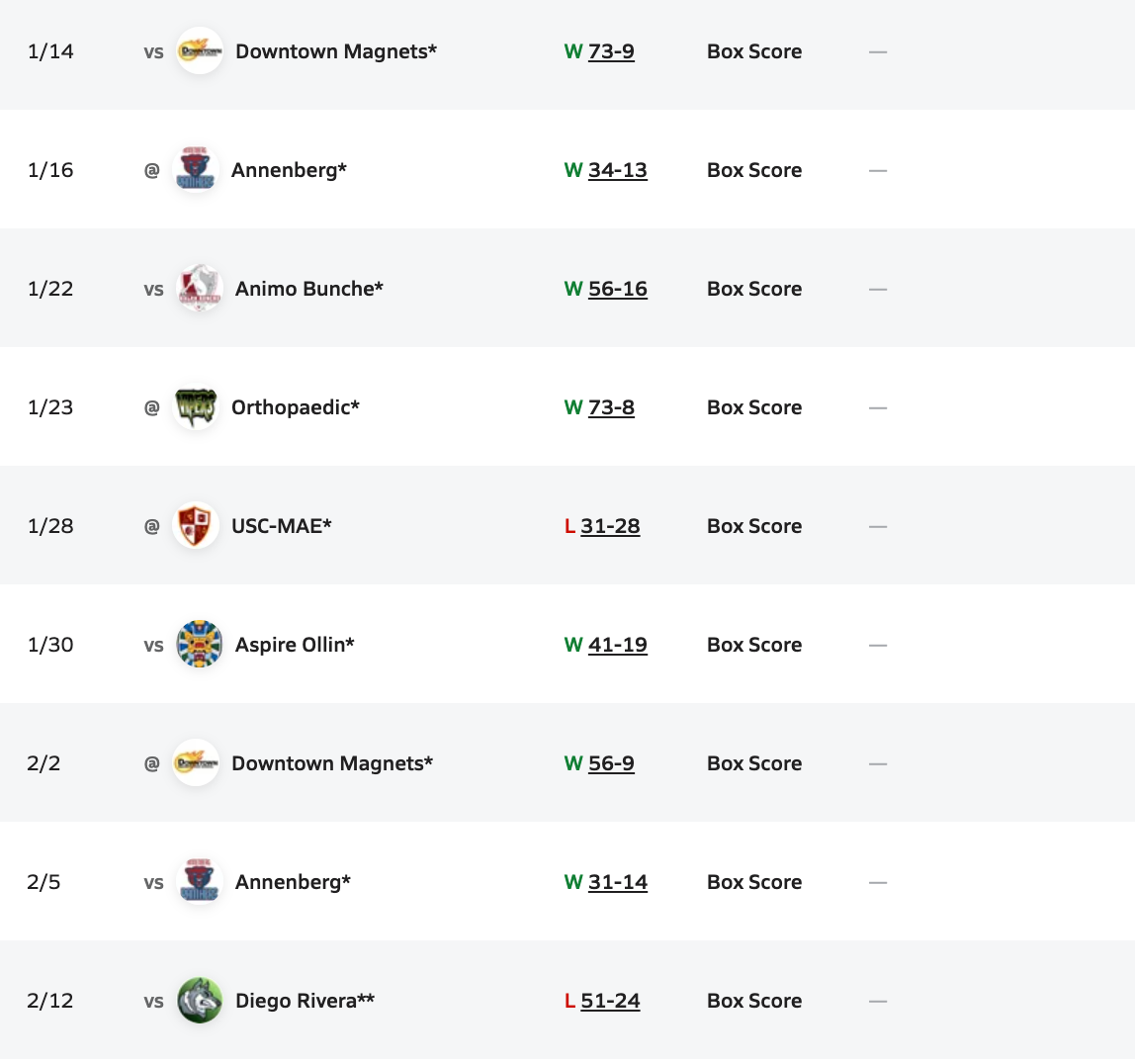
Task: Click the 51-24 score link
Action: [x=610, y=1001]
